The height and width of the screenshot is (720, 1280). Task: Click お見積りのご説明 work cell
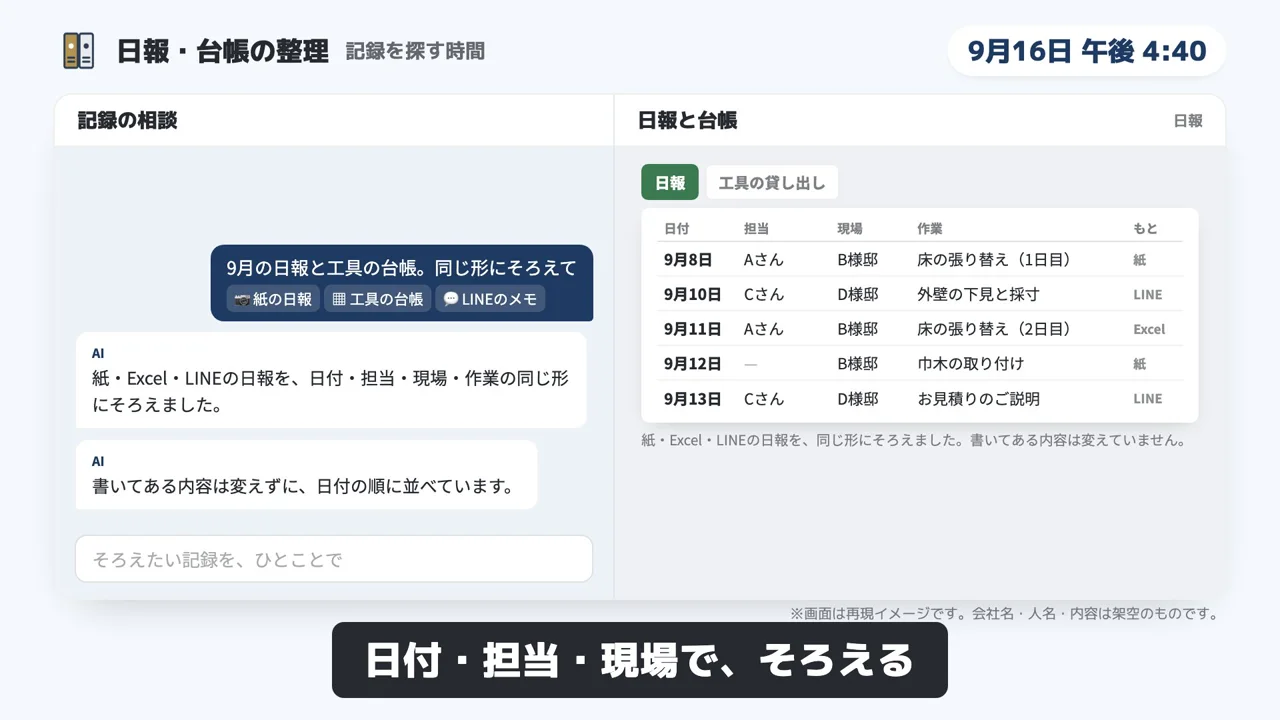pos(978,399)
